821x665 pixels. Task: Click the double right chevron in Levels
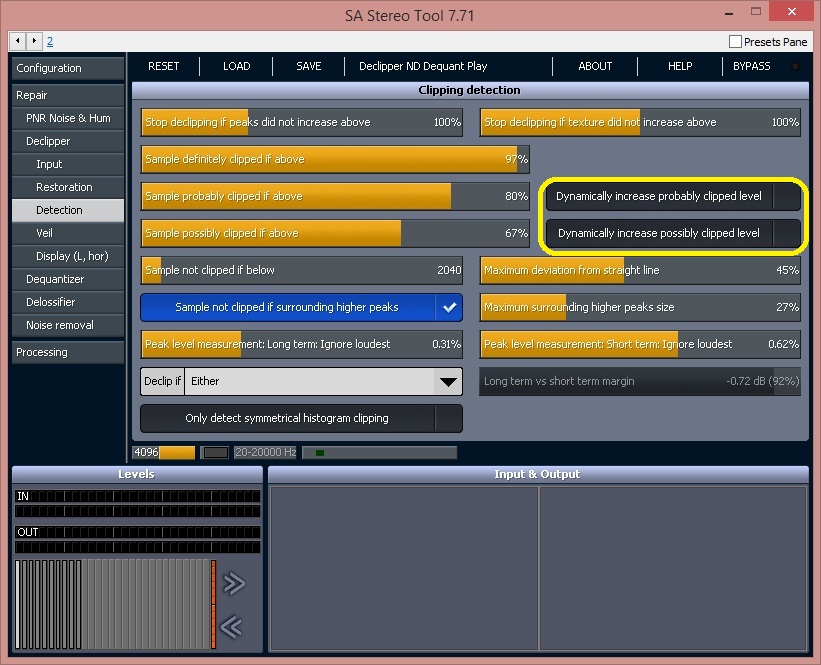coord(234,583)
